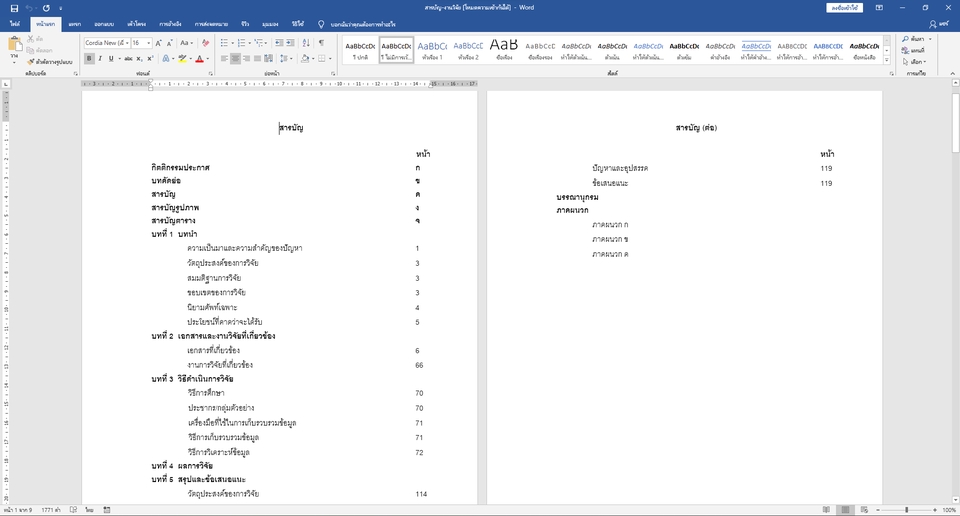Switch to Web Layout view in status bar

[x=864, y=510]
